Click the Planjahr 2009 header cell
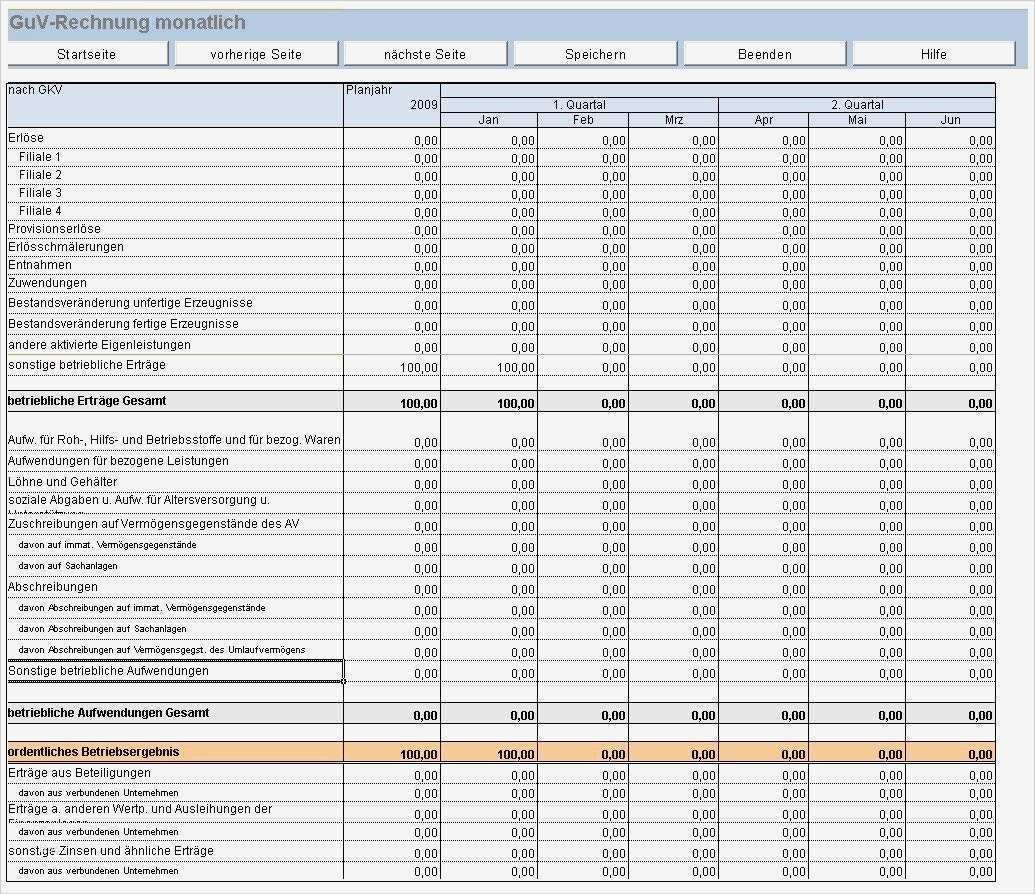The image size is (1035, 894). point(392,105)
